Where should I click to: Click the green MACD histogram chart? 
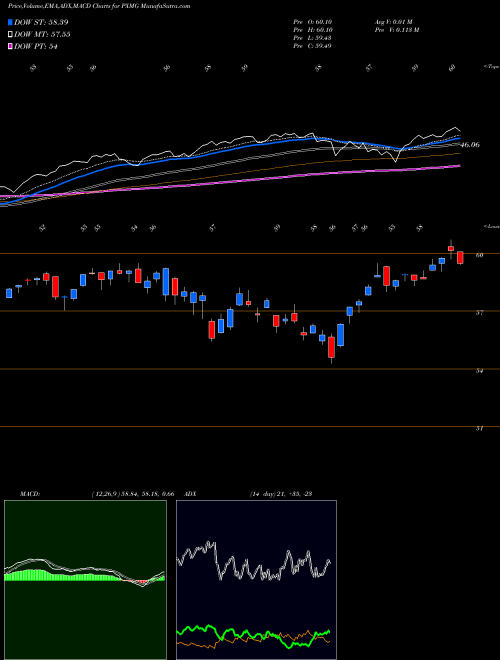85,580
